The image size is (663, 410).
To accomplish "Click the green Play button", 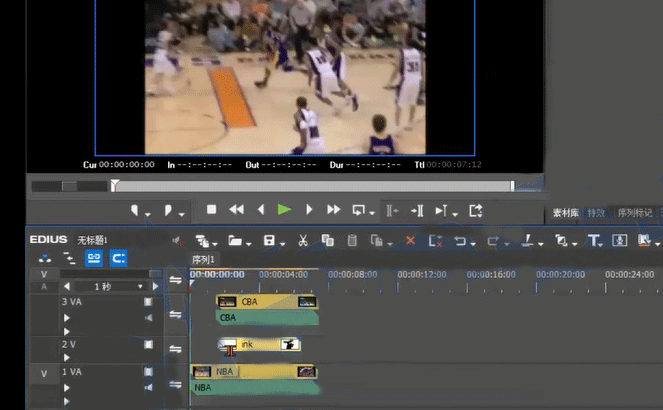I will (x=284, y=210).
